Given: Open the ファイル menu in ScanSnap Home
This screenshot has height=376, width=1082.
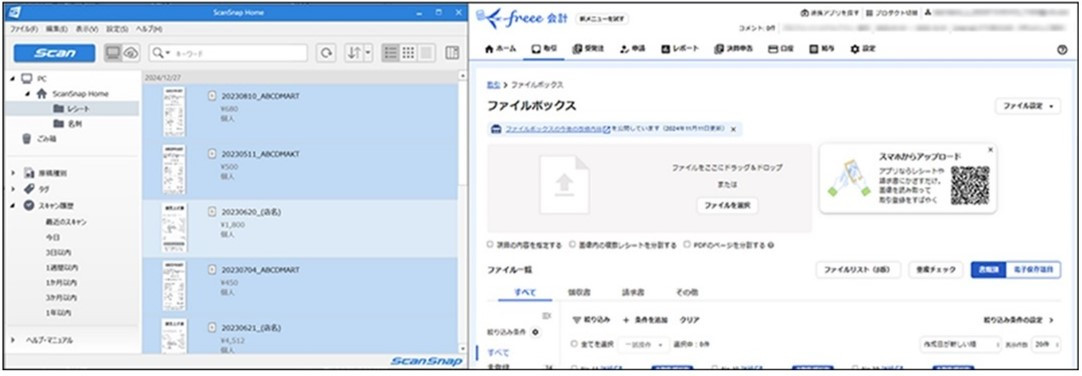Looking at the screenshot, I should 23,29.
